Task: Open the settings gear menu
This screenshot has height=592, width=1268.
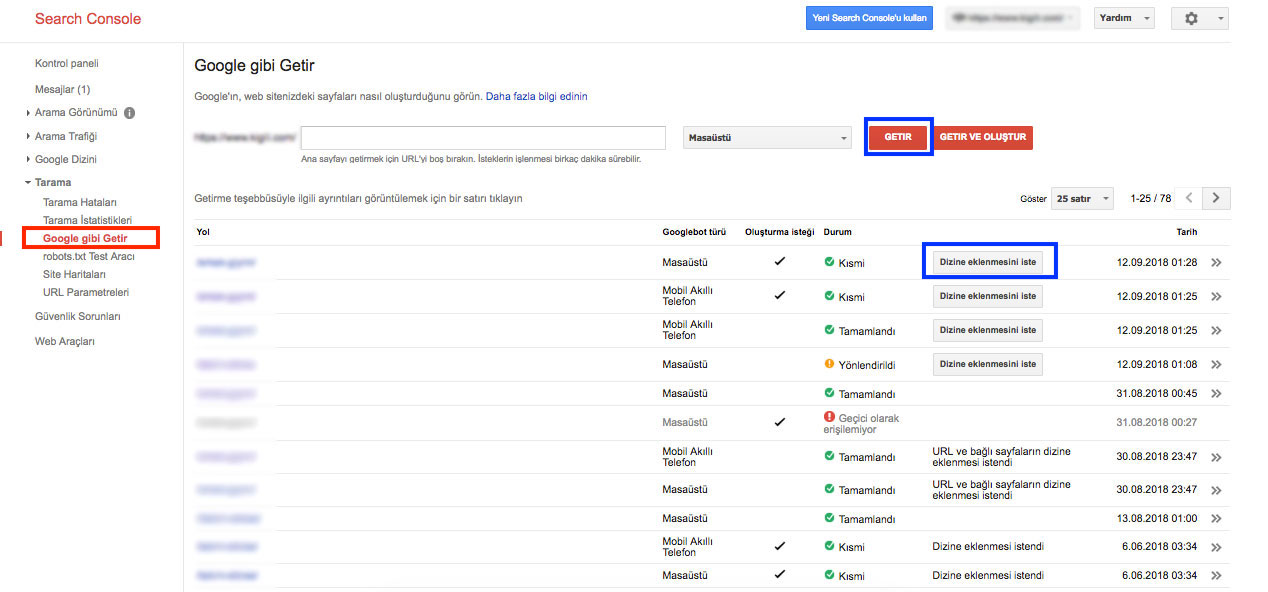Action: coord(1199,18)
